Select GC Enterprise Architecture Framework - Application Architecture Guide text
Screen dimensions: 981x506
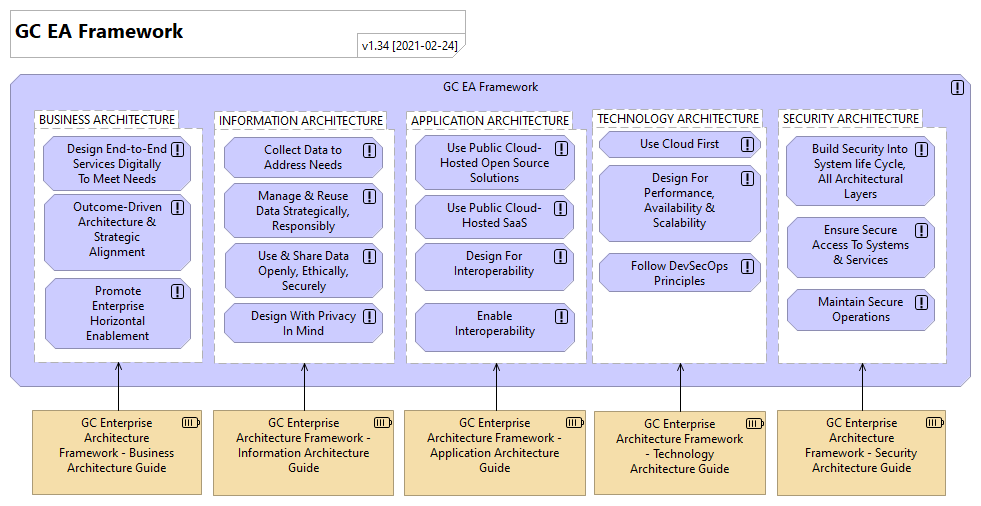[x=495, y=445]
